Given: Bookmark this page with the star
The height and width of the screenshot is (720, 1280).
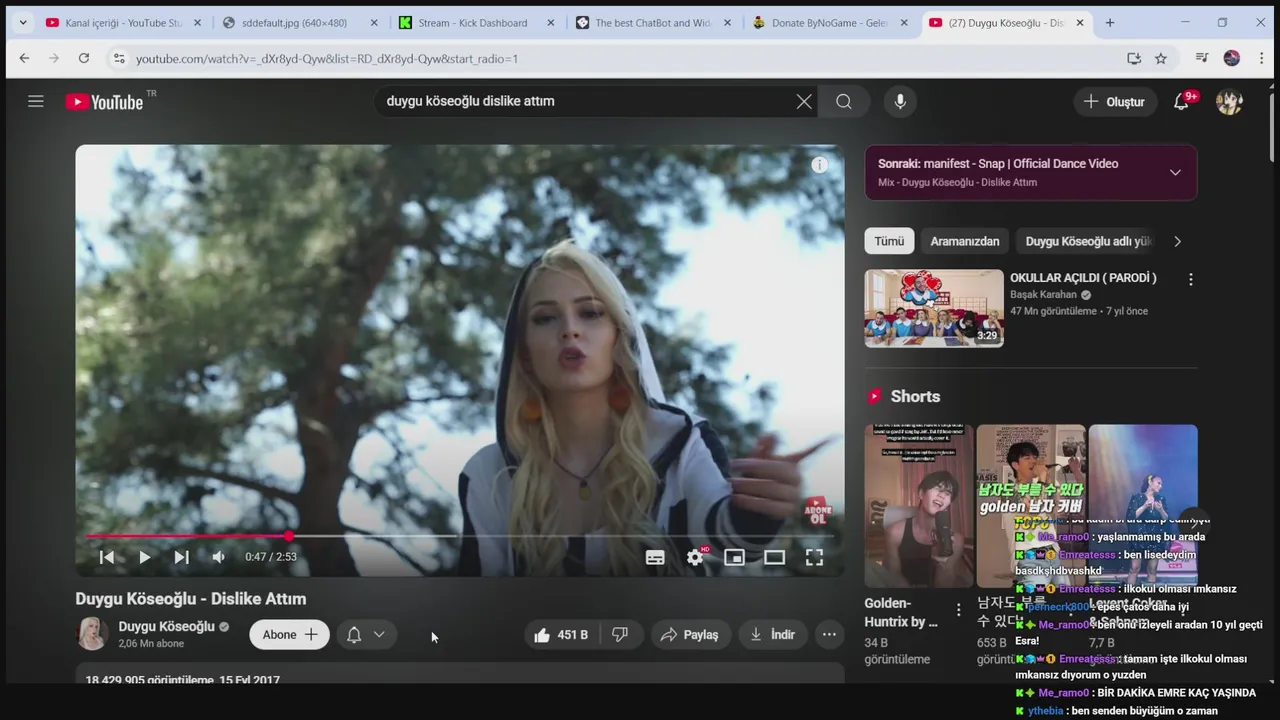Looking at the screenshot, I should (1161, 59).
